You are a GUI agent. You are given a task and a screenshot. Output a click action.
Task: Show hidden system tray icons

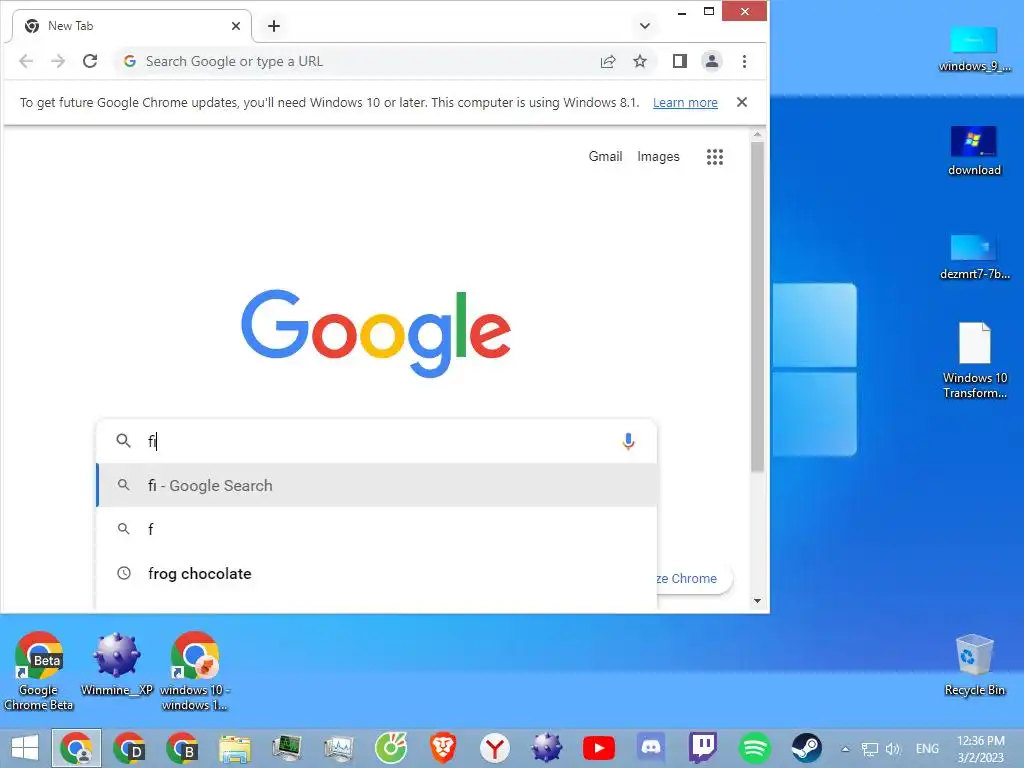point(845,749)
